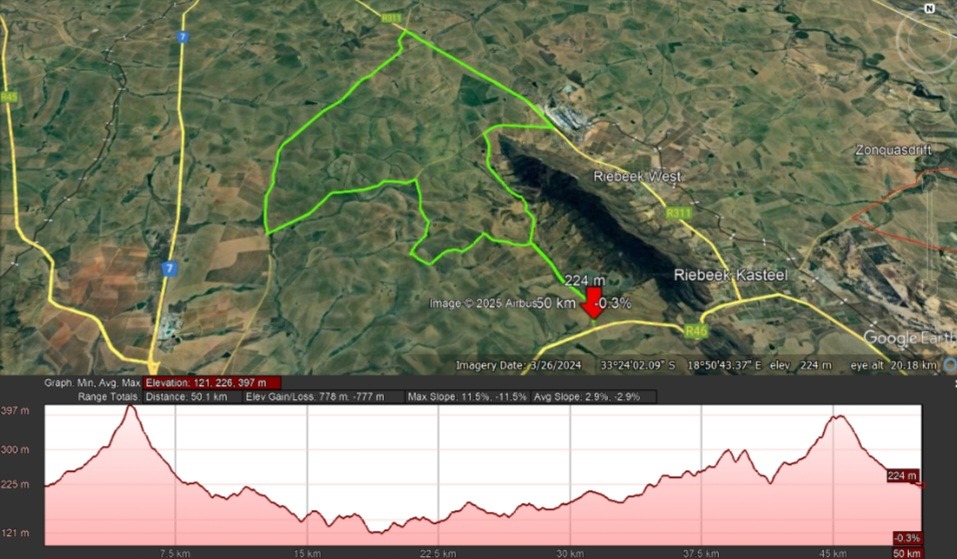Click the 50 km marker on profile axis
Viewport: 957px width, 559px height.
click(907, 553)
